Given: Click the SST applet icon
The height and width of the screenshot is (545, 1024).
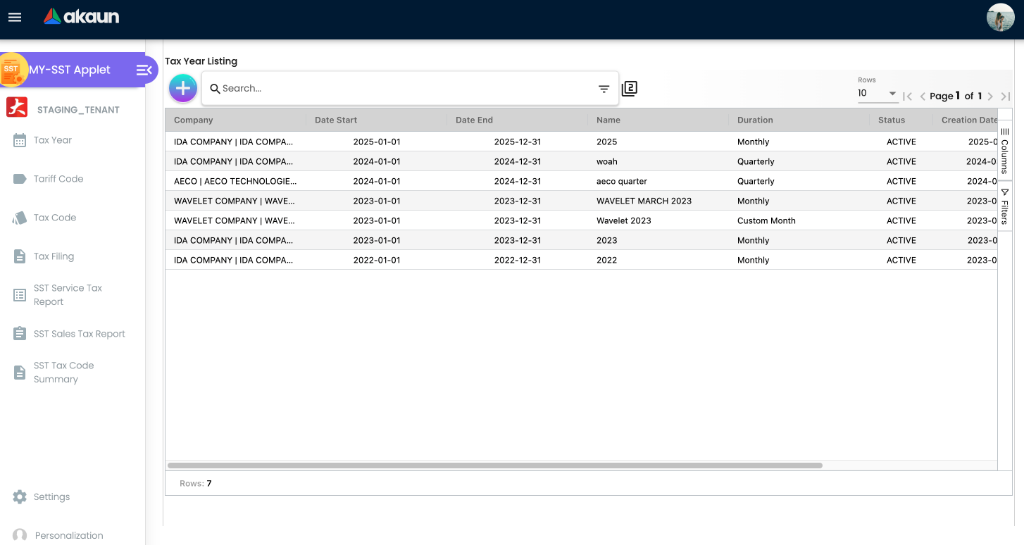Looking at the screenshot, I should click(12, 70).
